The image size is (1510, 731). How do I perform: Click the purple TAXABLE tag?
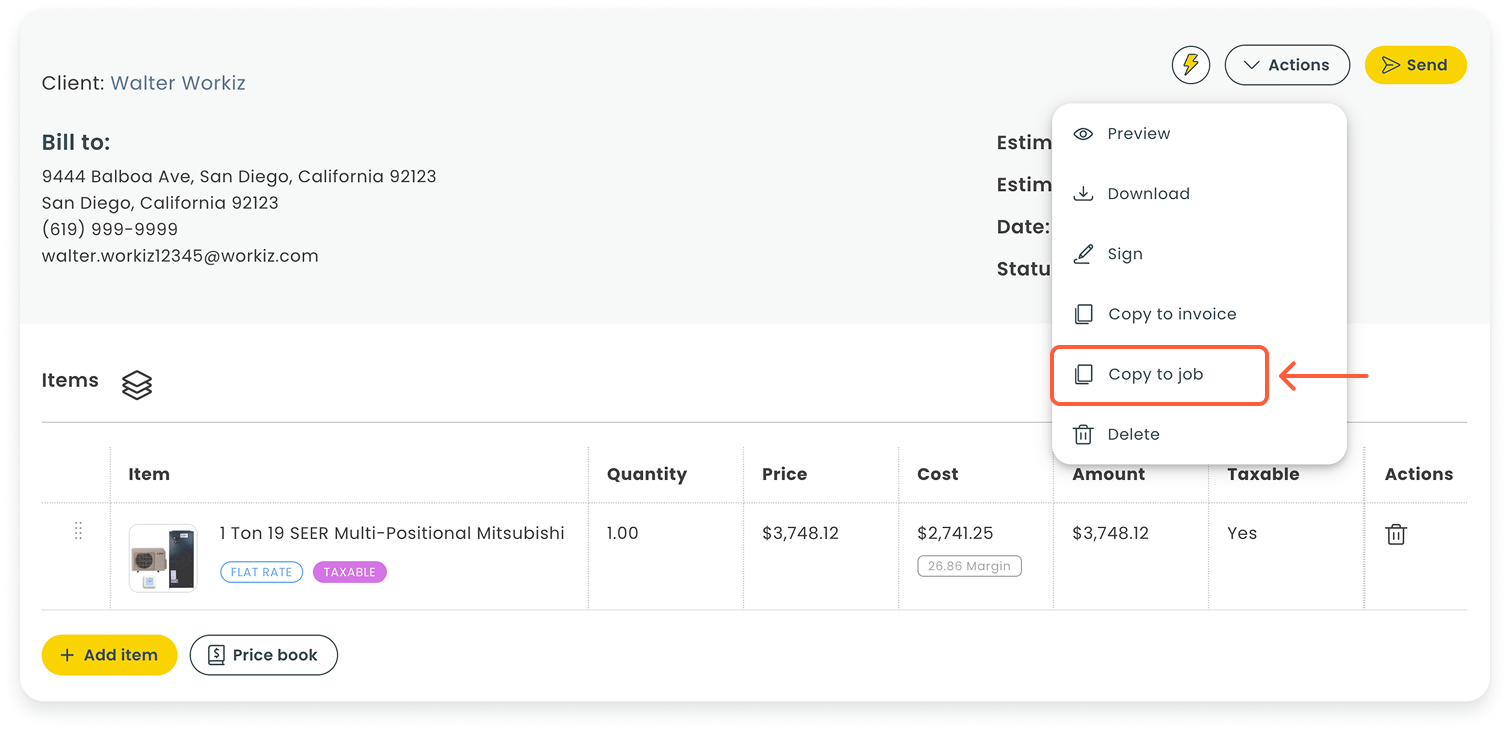tap(349, 572)
